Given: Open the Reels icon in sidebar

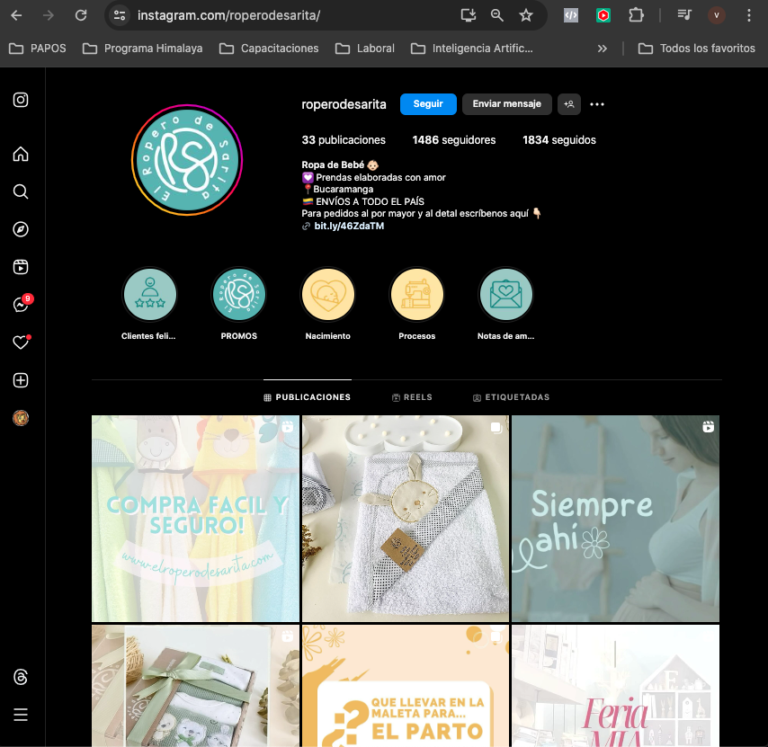Looking at the screenshot, I should coord(20,267).
